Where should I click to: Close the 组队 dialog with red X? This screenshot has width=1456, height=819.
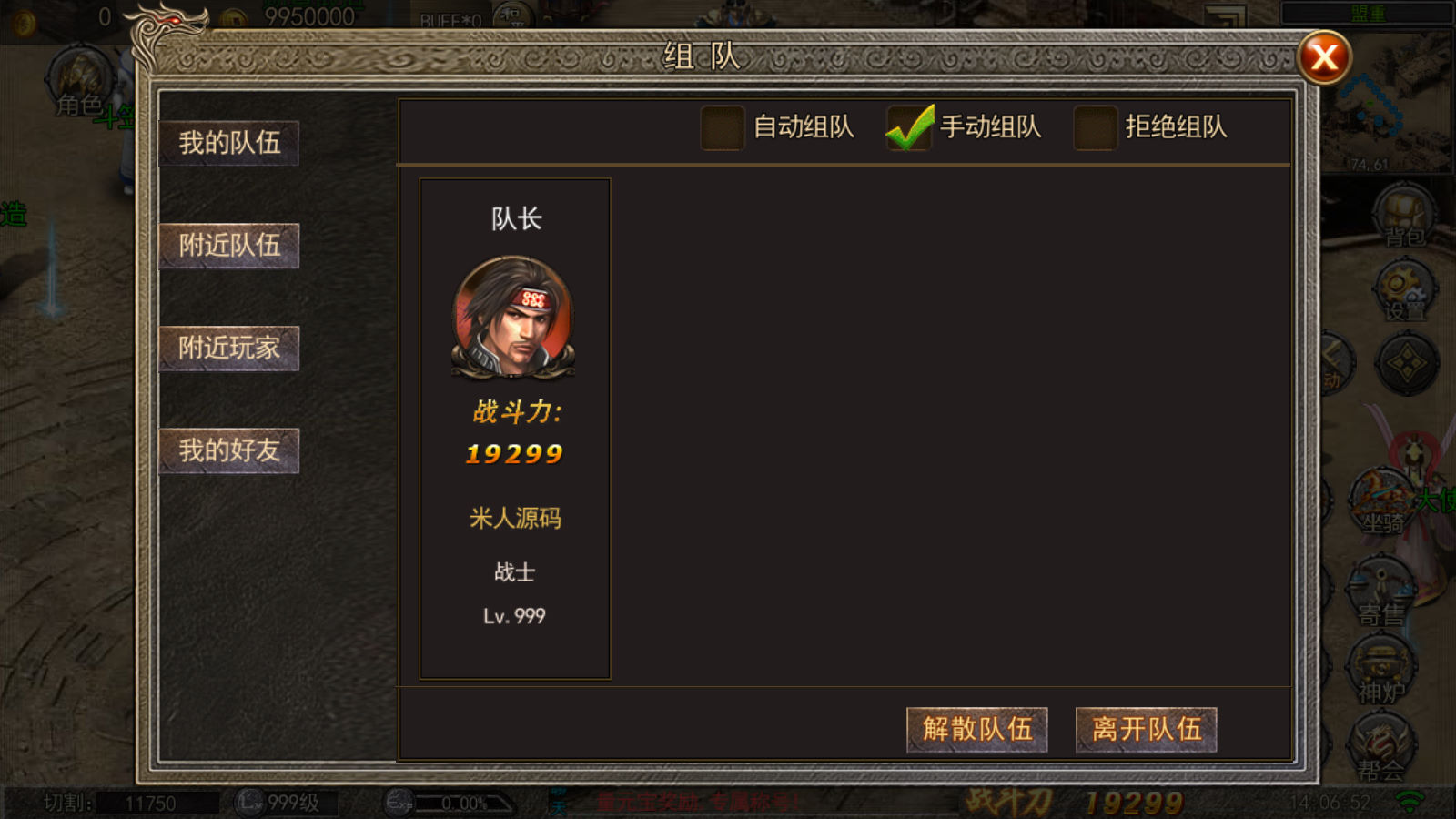click(x=1324, y=57)
